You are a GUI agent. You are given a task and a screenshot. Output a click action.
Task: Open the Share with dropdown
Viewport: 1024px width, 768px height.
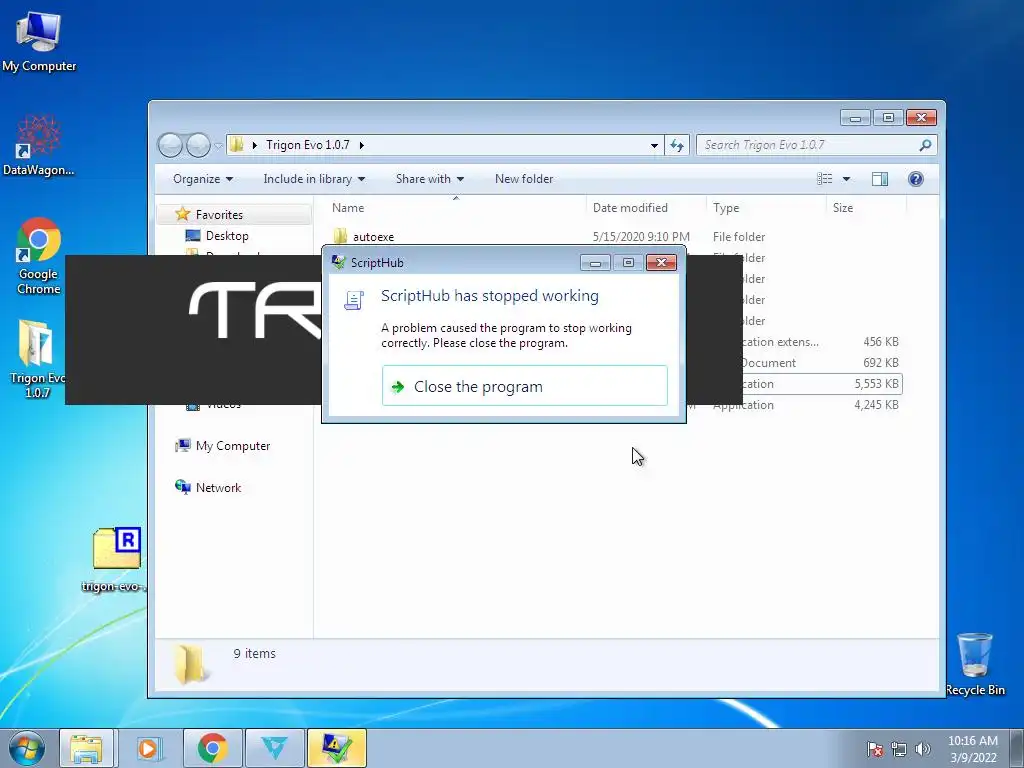430,179
